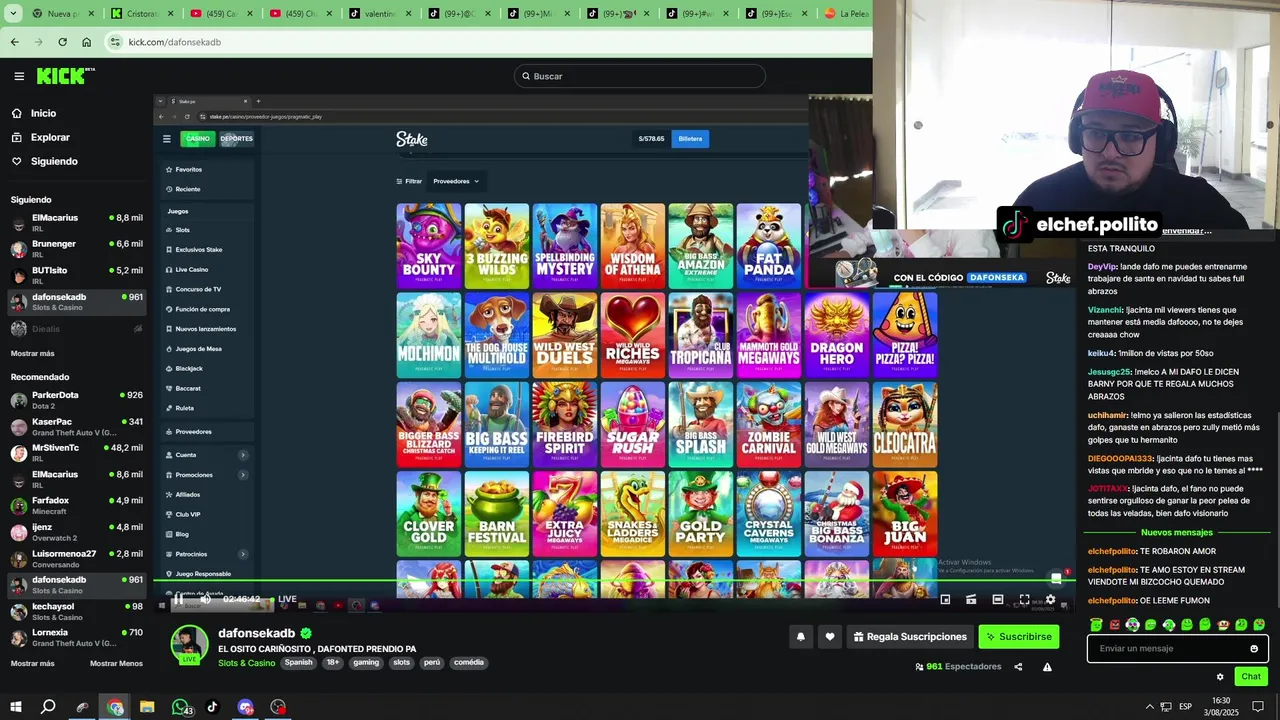Open emoji picker in chat input
The height and width of the screenshot is (720, 1280).
(x=1254, y=648)
